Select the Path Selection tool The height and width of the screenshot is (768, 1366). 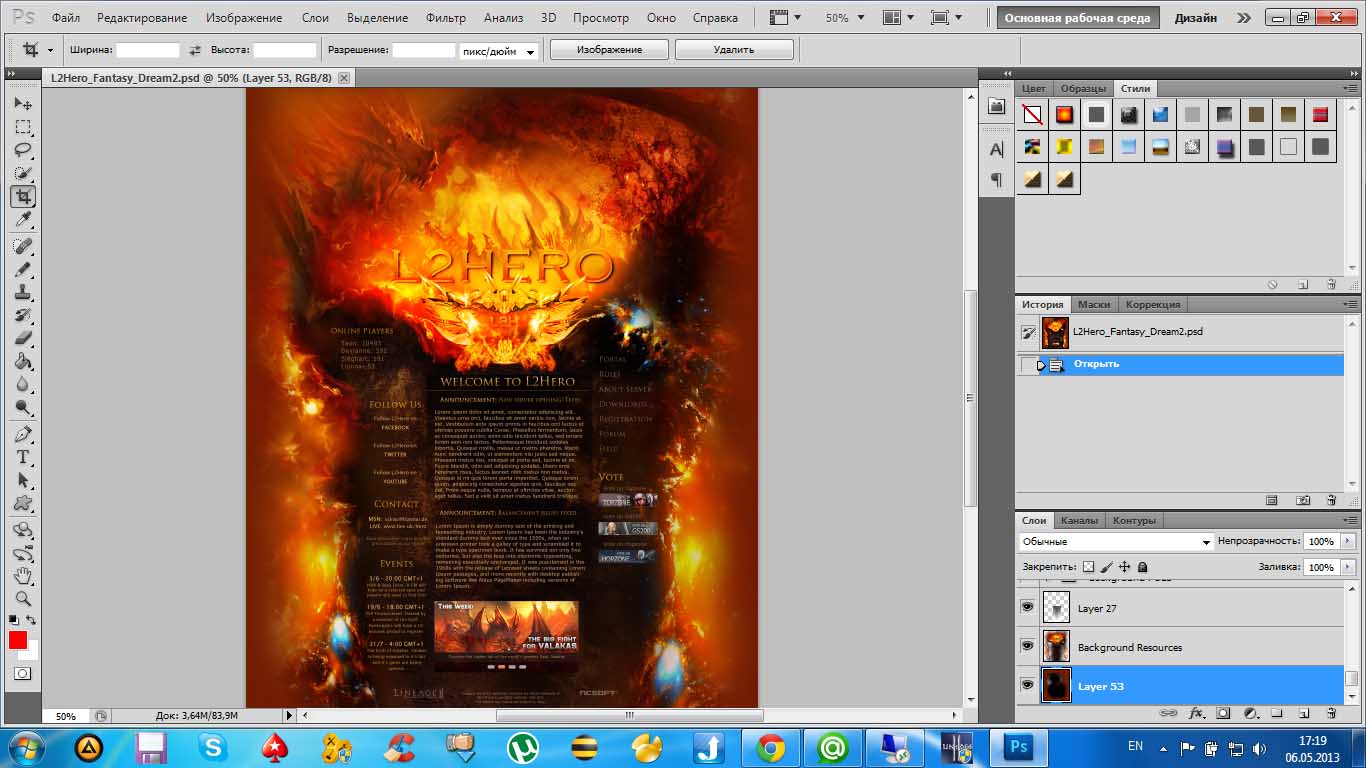(23, 481)
